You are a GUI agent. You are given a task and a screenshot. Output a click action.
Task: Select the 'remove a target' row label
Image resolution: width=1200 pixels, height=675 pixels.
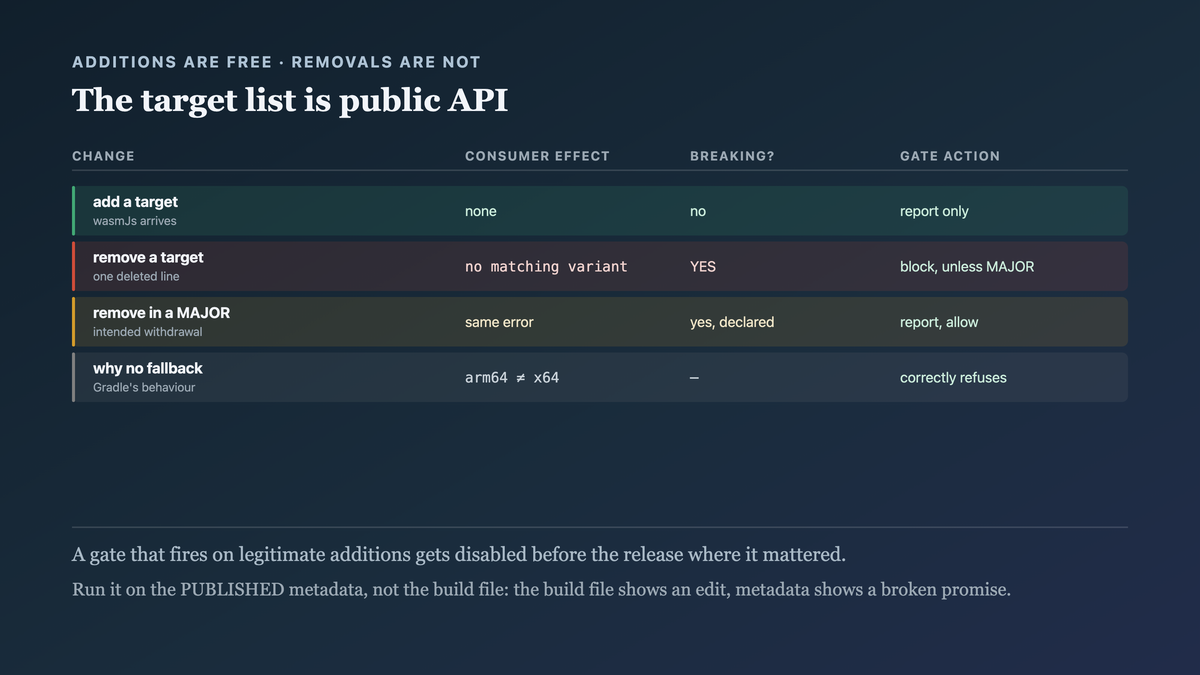[x=148, y=257]
